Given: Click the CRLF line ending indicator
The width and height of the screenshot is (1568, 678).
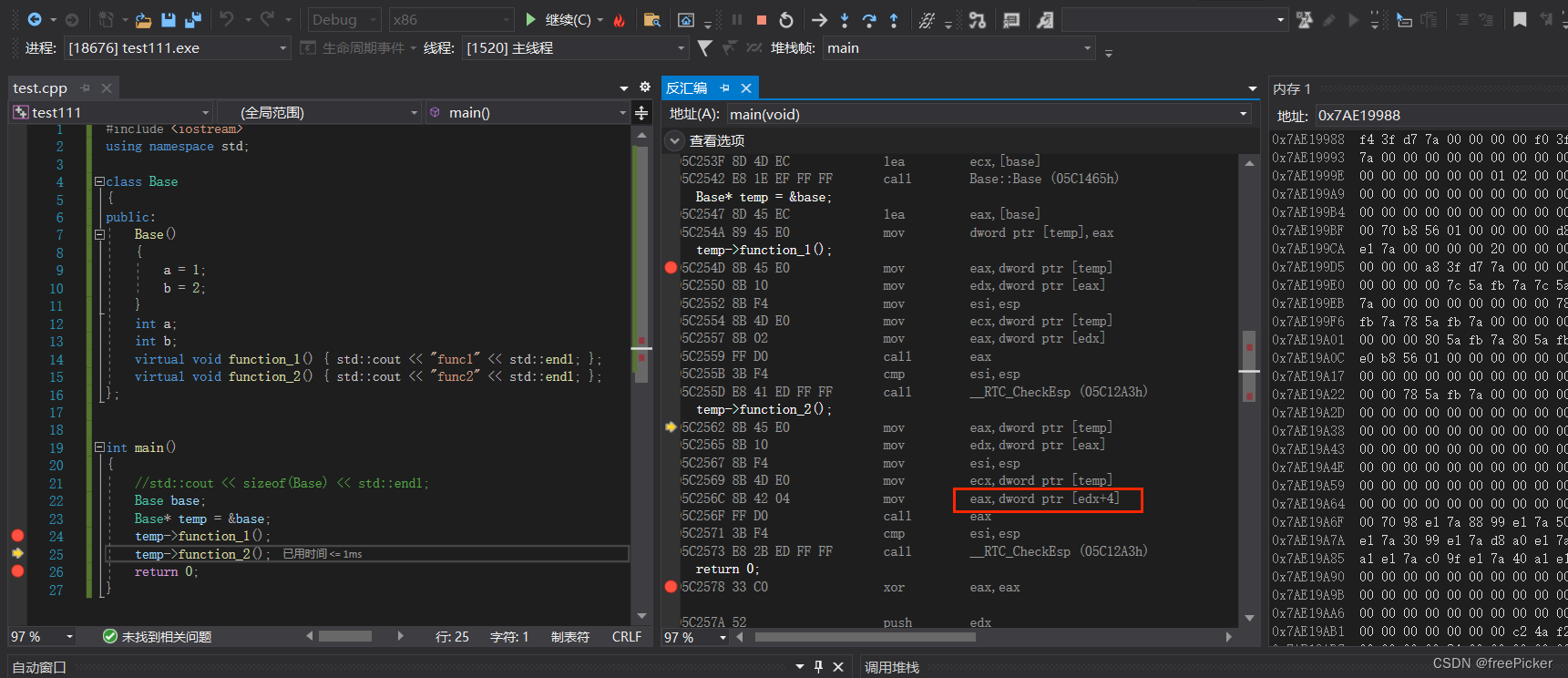Looking at the screenshot, I should pos(627,637).
